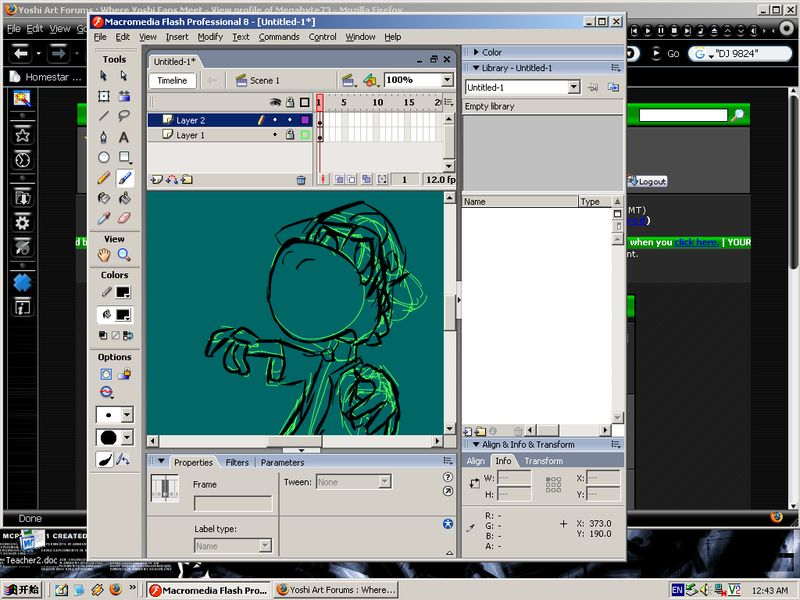Select the Eraser tool
The image size is (800, 600).
(x=123, y=218)
